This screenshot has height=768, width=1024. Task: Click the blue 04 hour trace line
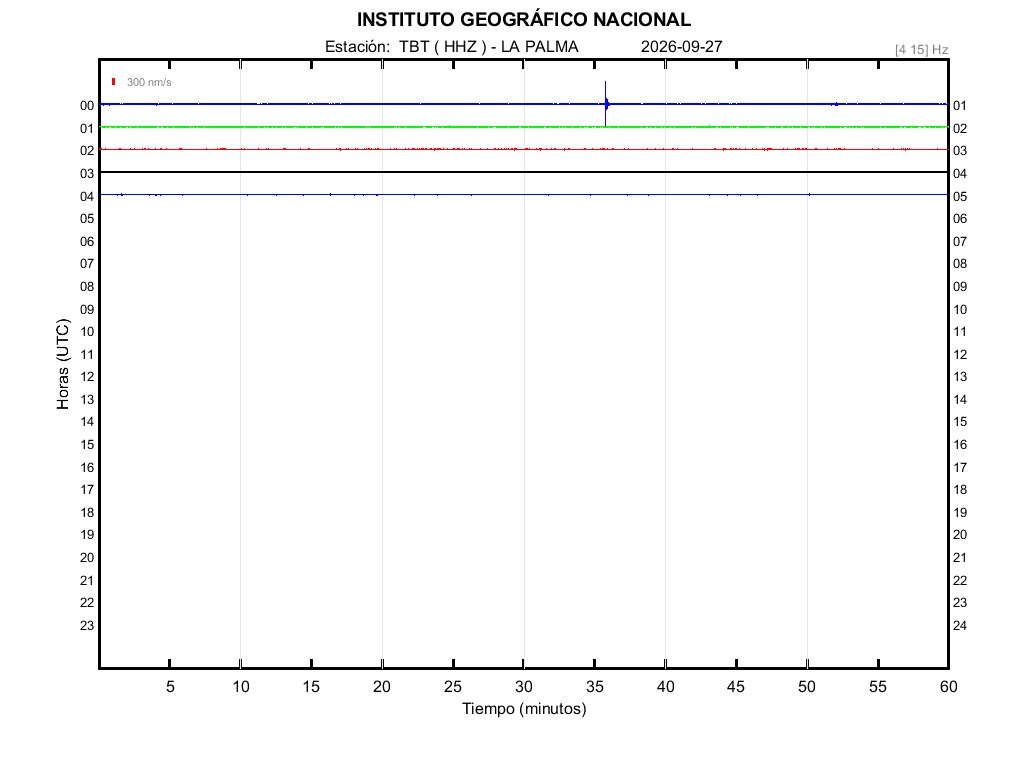click(524, 195)
